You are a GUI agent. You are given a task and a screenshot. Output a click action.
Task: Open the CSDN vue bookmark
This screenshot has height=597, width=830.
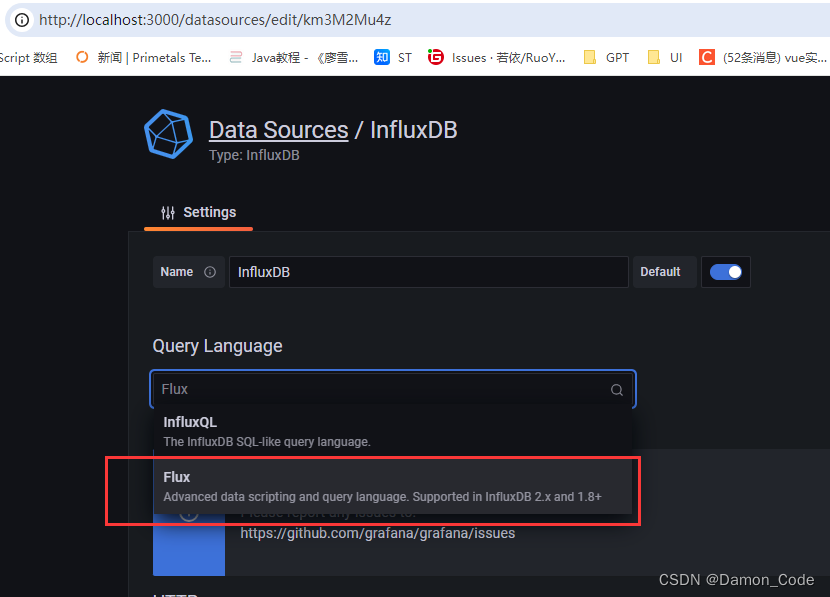[763, 57]
